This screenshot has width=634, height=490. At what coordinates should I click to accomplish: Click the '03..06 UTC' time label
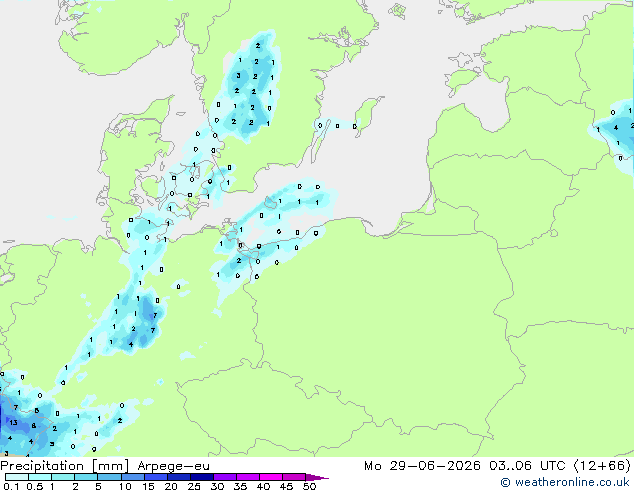527,466
